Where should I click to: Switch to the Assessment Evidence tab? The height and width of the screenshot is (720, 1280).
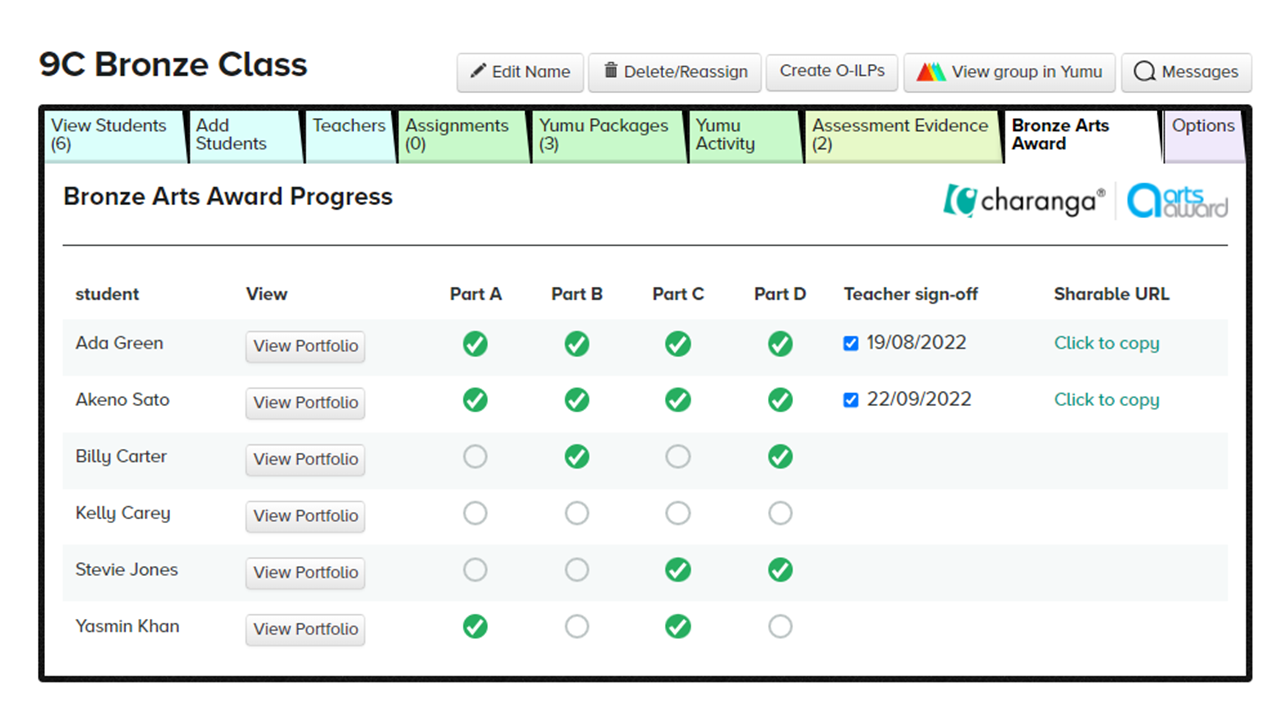click(x=901, y=135)
